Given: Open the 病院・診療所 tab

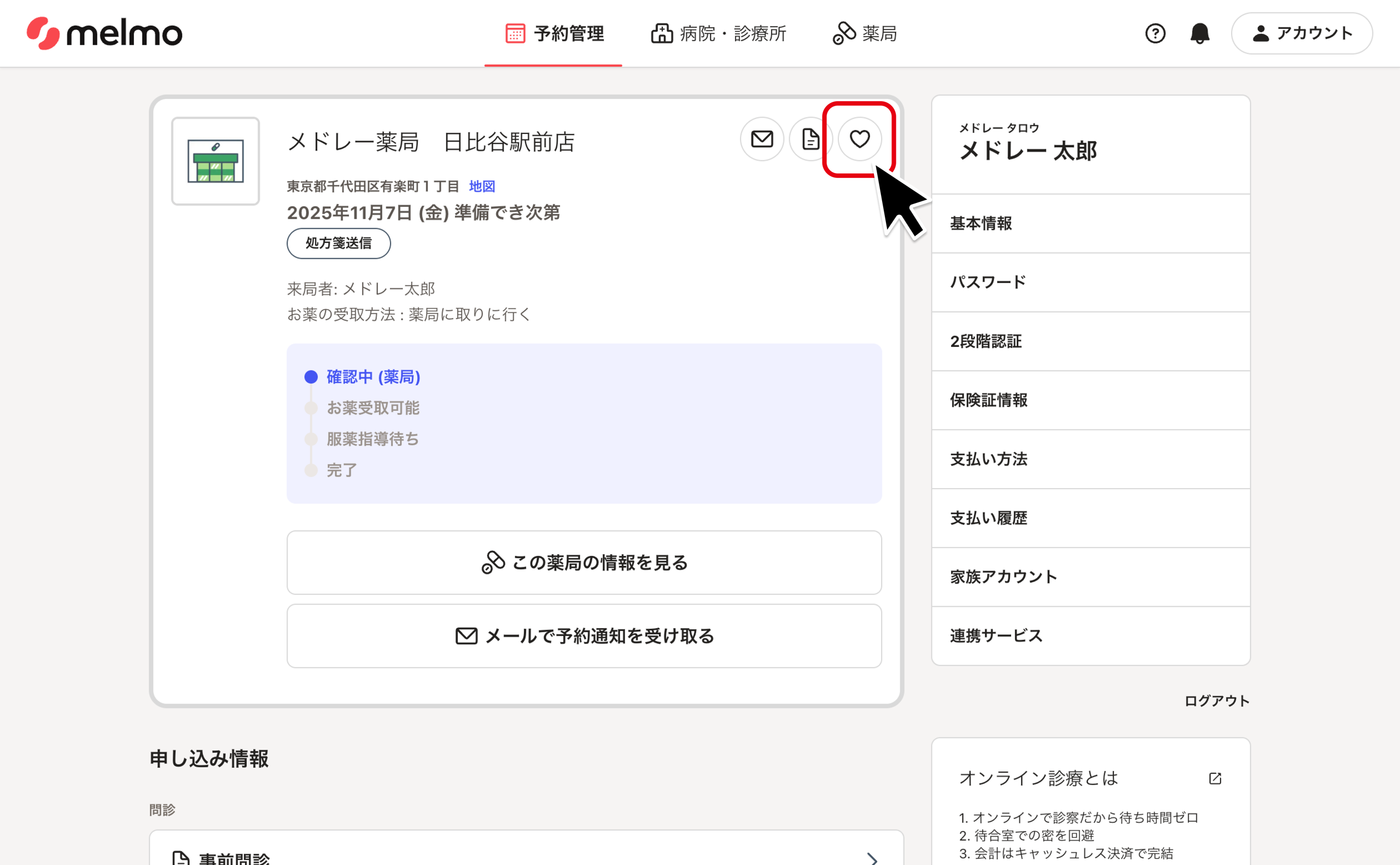Looking at the screenshot, I should (x=719, y=33).
